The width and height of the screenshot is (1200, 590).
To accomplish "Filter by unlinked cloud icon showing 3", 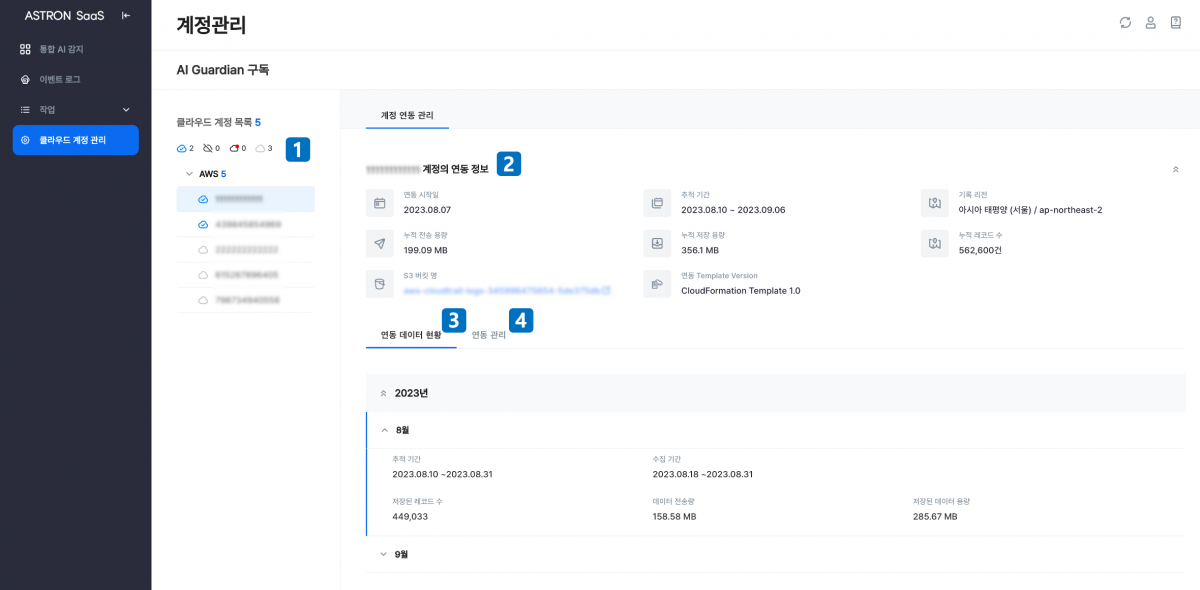I will (260, 148).
